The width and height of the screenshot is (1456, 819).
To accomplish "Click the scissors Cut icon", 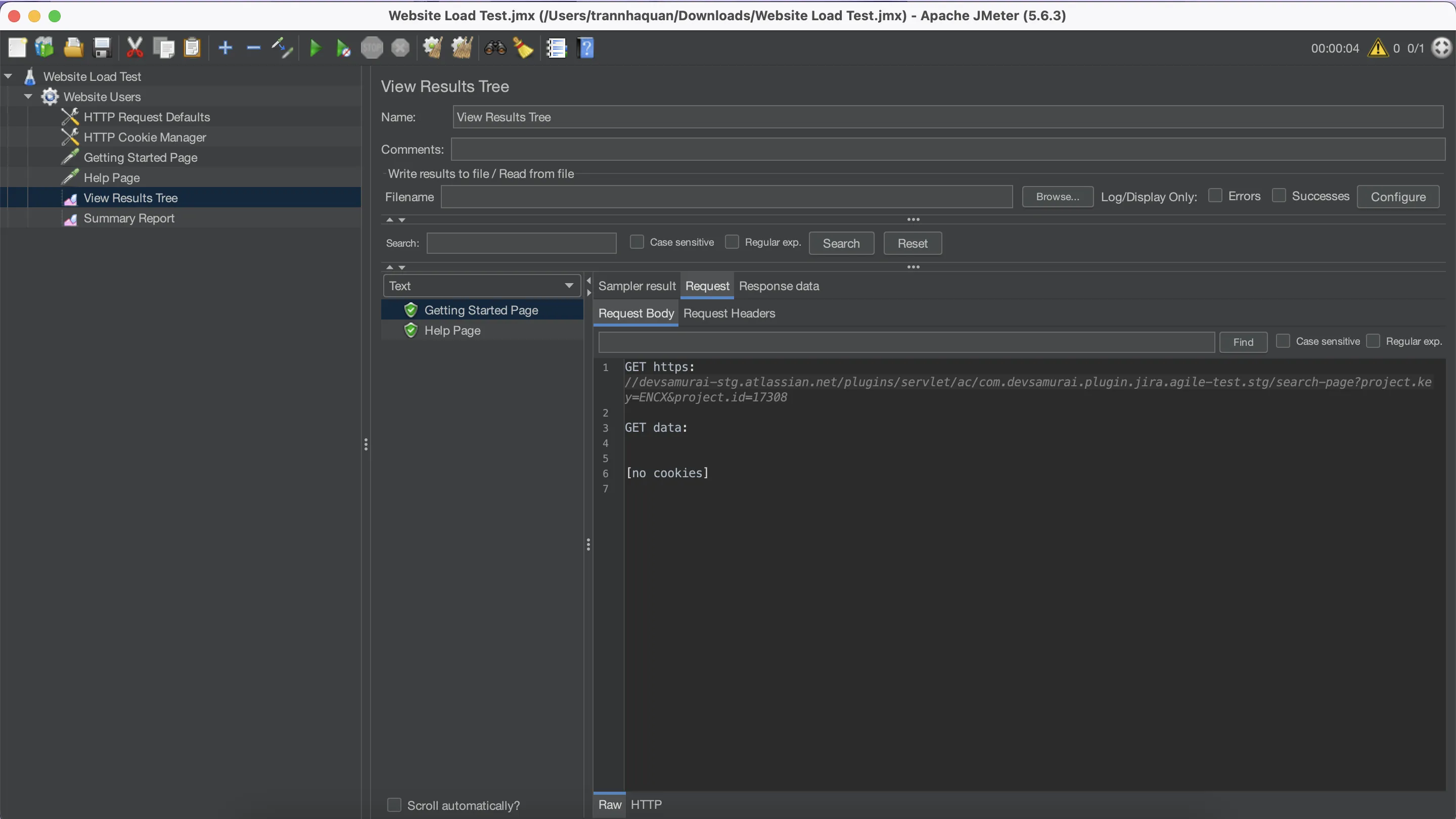I will 134,48.
